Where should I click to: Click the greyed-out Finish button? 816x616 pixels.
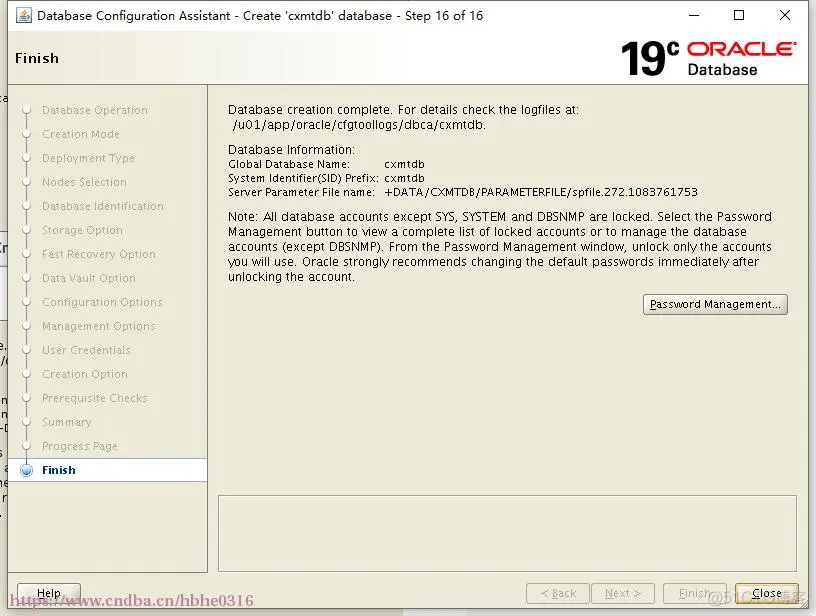695,593
